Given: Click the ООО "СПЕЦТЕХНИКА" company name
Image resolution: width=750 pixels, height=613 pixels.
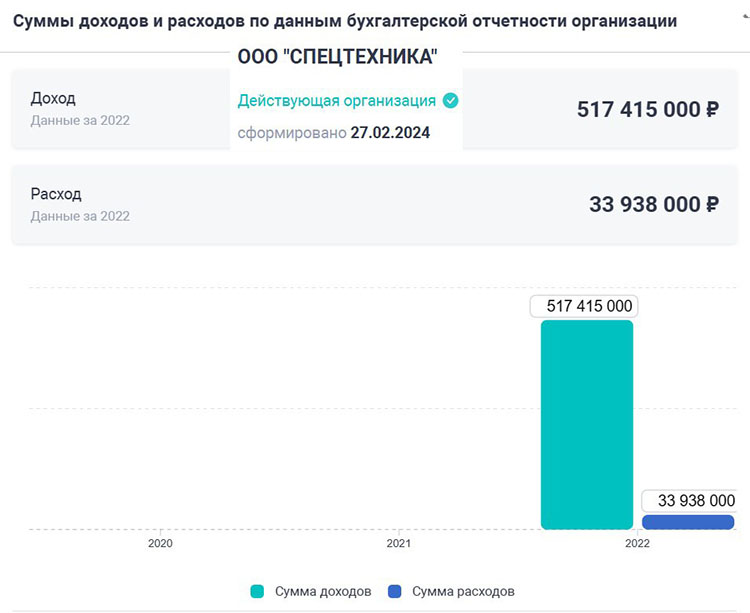Looking at the screenshot, I should tap(338, 58).
